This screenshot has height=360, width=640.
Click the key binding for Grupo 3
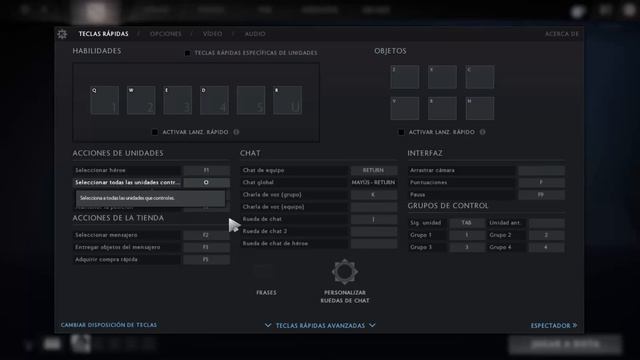point(467,247)
